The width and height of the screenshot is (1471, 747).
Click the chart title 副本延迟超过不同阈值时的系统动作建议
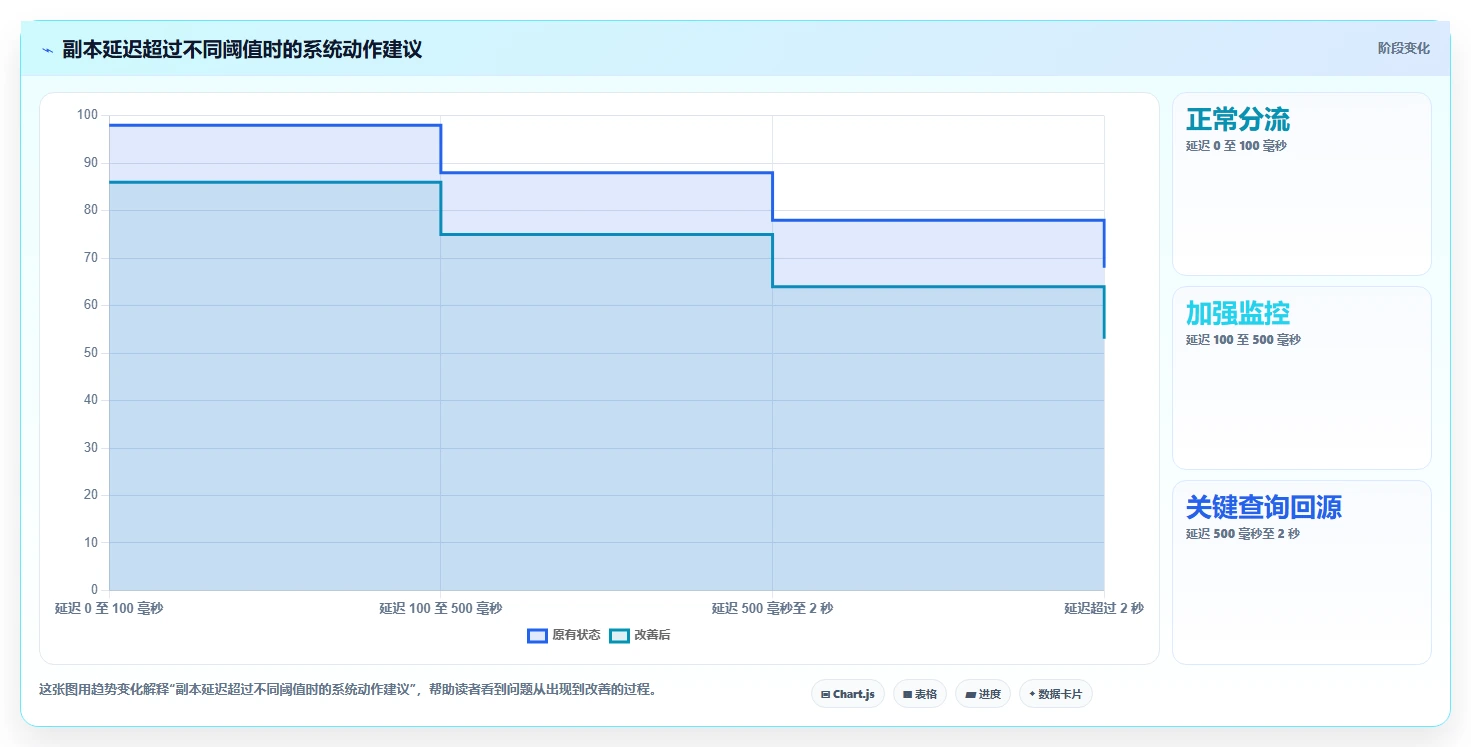coord(242,49)
